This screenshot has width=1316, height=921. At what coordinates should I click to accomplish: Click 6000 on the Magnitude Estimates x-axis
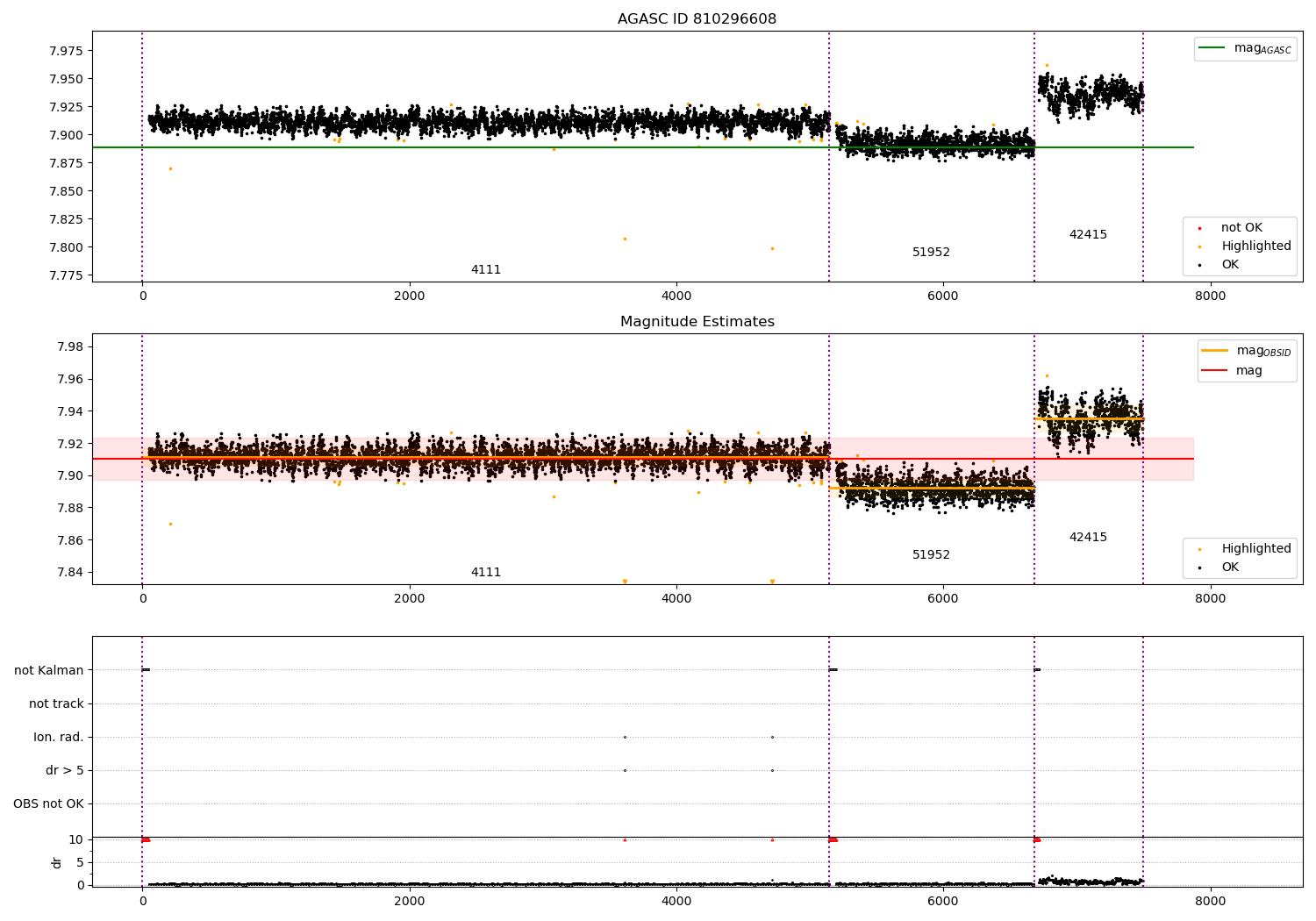click(x=943, y=598)
